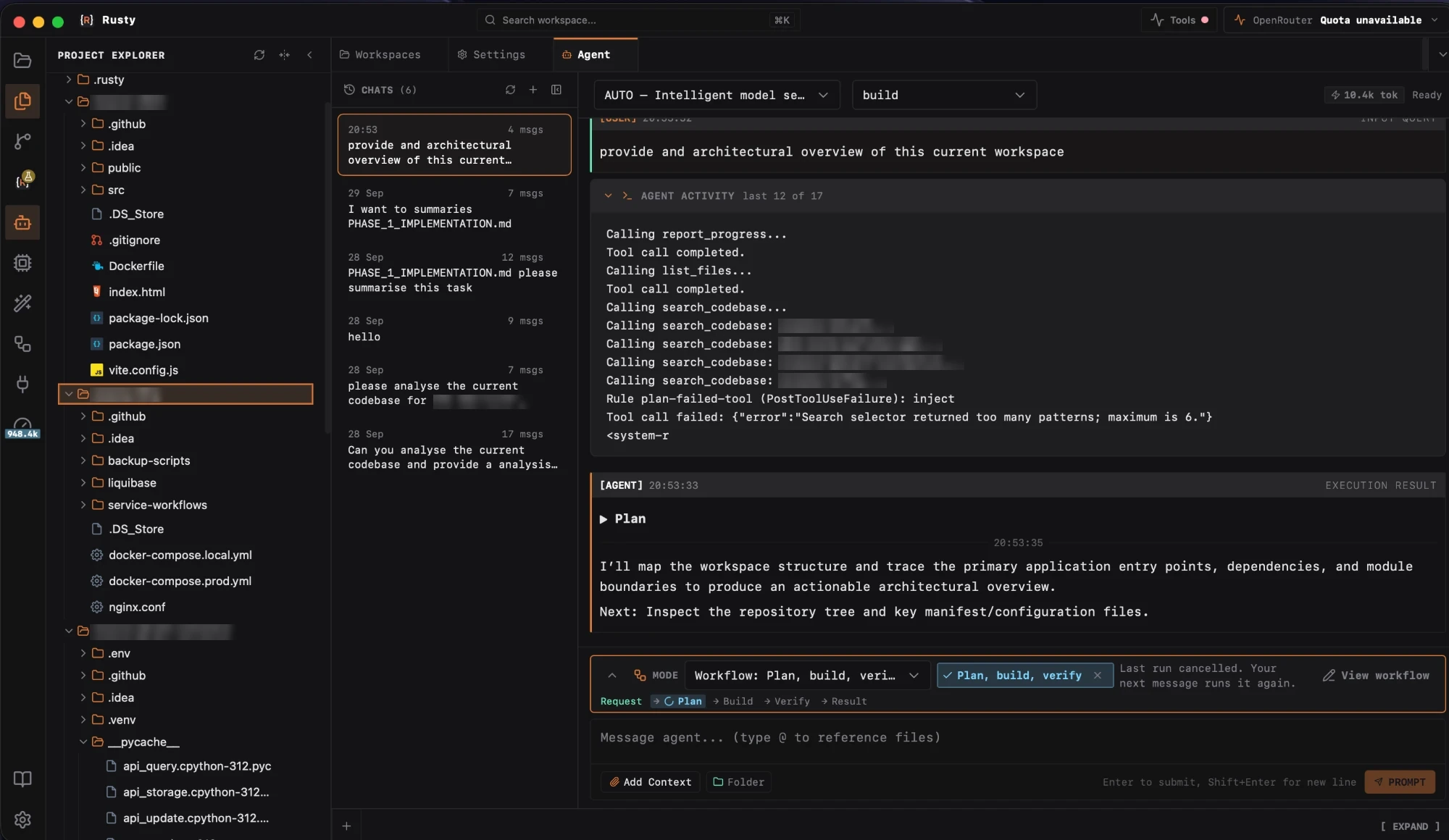Open the chip processor icon in the sidebar
Screen dimensions: 1449x840
(x=22, y=263)
